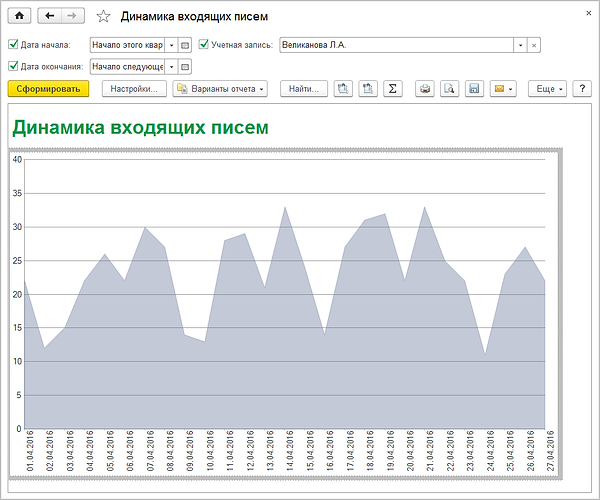Viewport: 600px width, 500px height.
Task: Open print preview icon
Action: pos(449,89)
